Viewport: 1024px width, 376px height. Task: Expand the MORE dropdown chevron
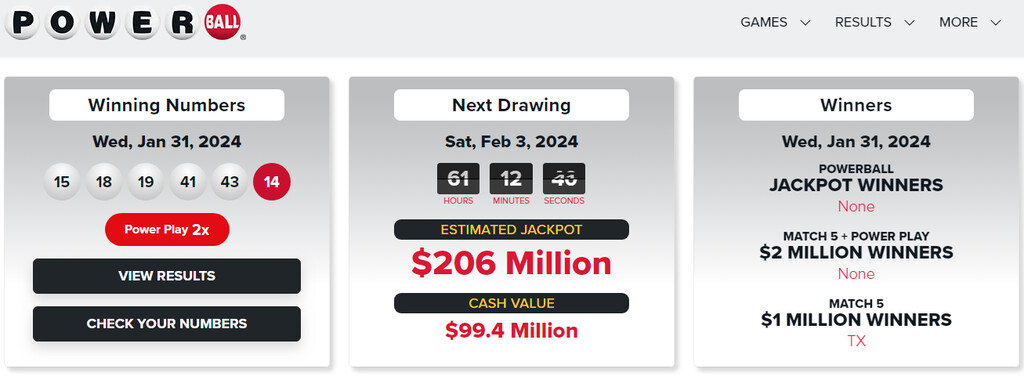(995, 23)
